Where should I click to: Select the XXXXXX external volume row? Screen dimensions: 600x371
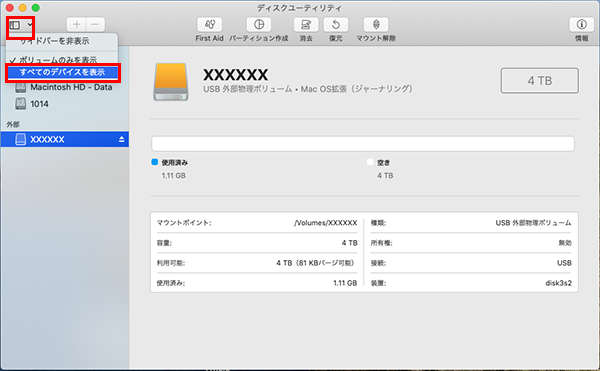point(65,139)
